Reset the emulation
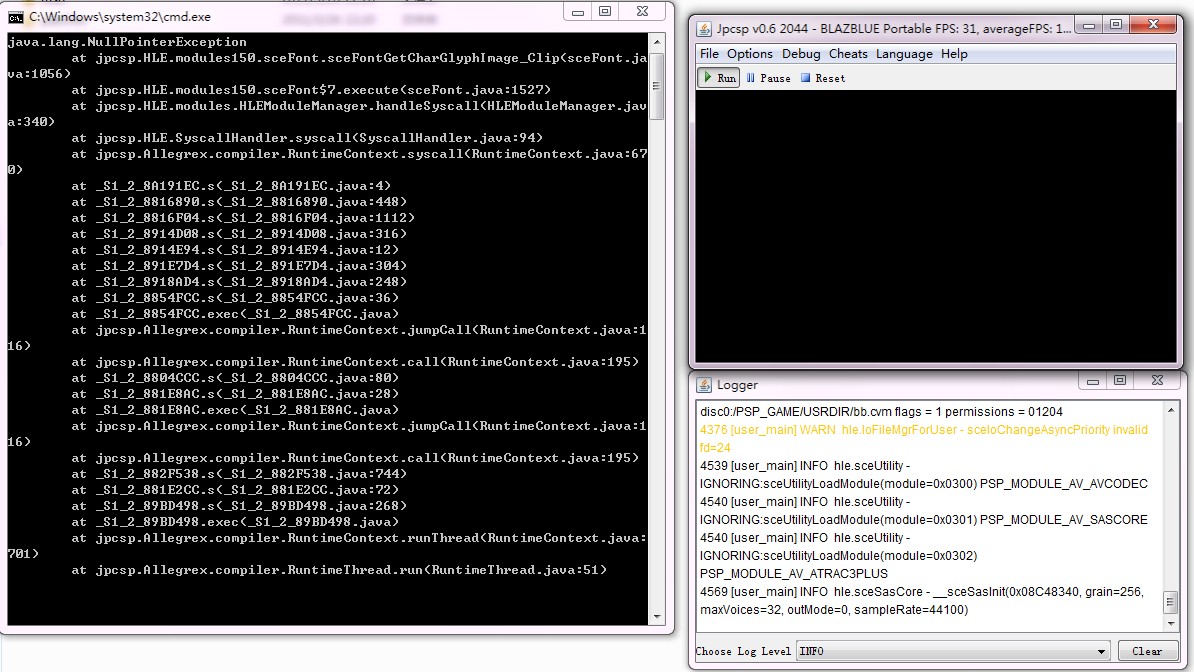 click(x=823, y=78)
